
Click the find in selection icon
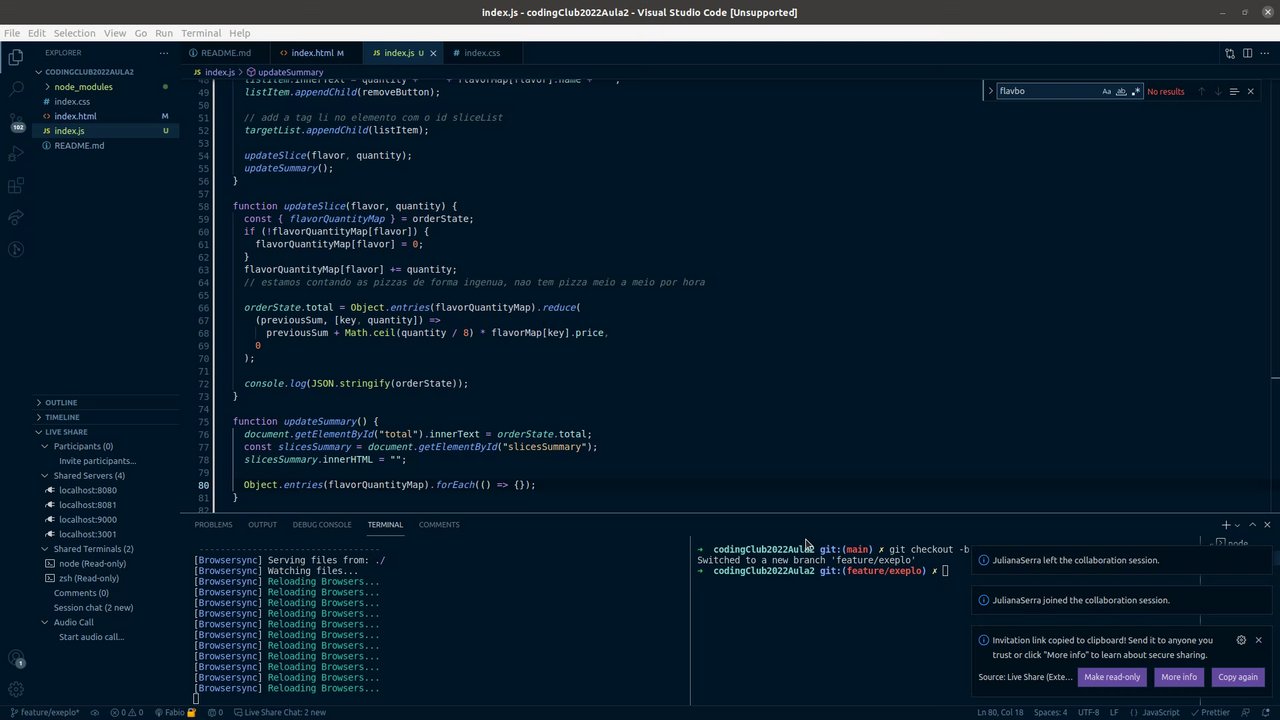point(1234,91)
